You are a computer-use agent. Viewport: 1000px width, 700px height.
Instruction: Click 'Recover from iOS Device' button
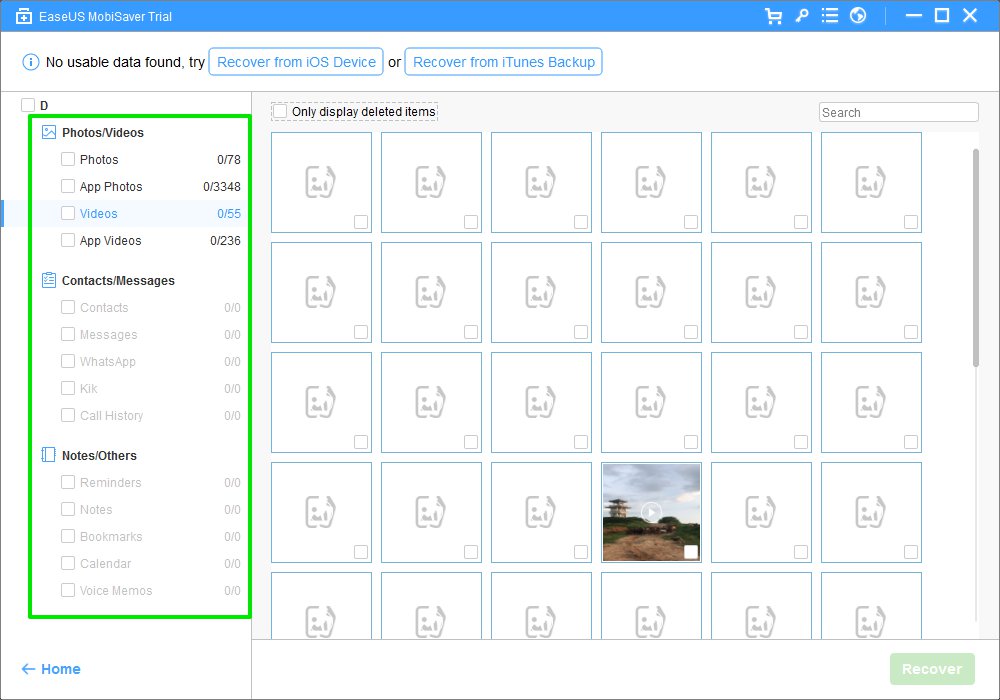pyautogui.click(x=296, y=62)
